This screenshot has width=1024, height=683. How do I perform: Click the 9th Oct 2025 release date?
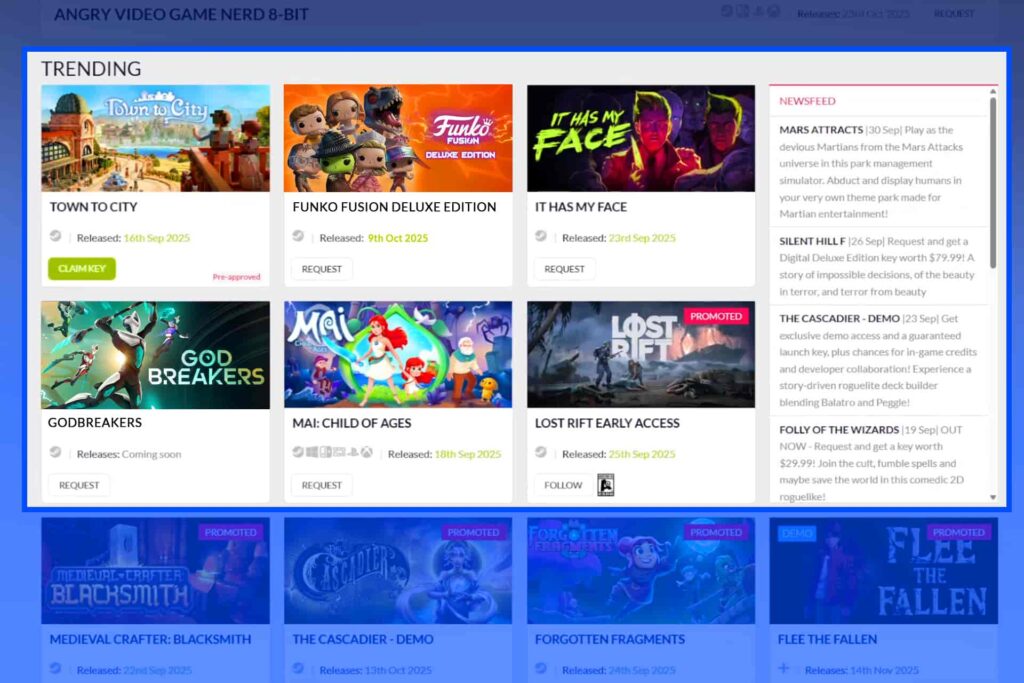coord(398,238)
